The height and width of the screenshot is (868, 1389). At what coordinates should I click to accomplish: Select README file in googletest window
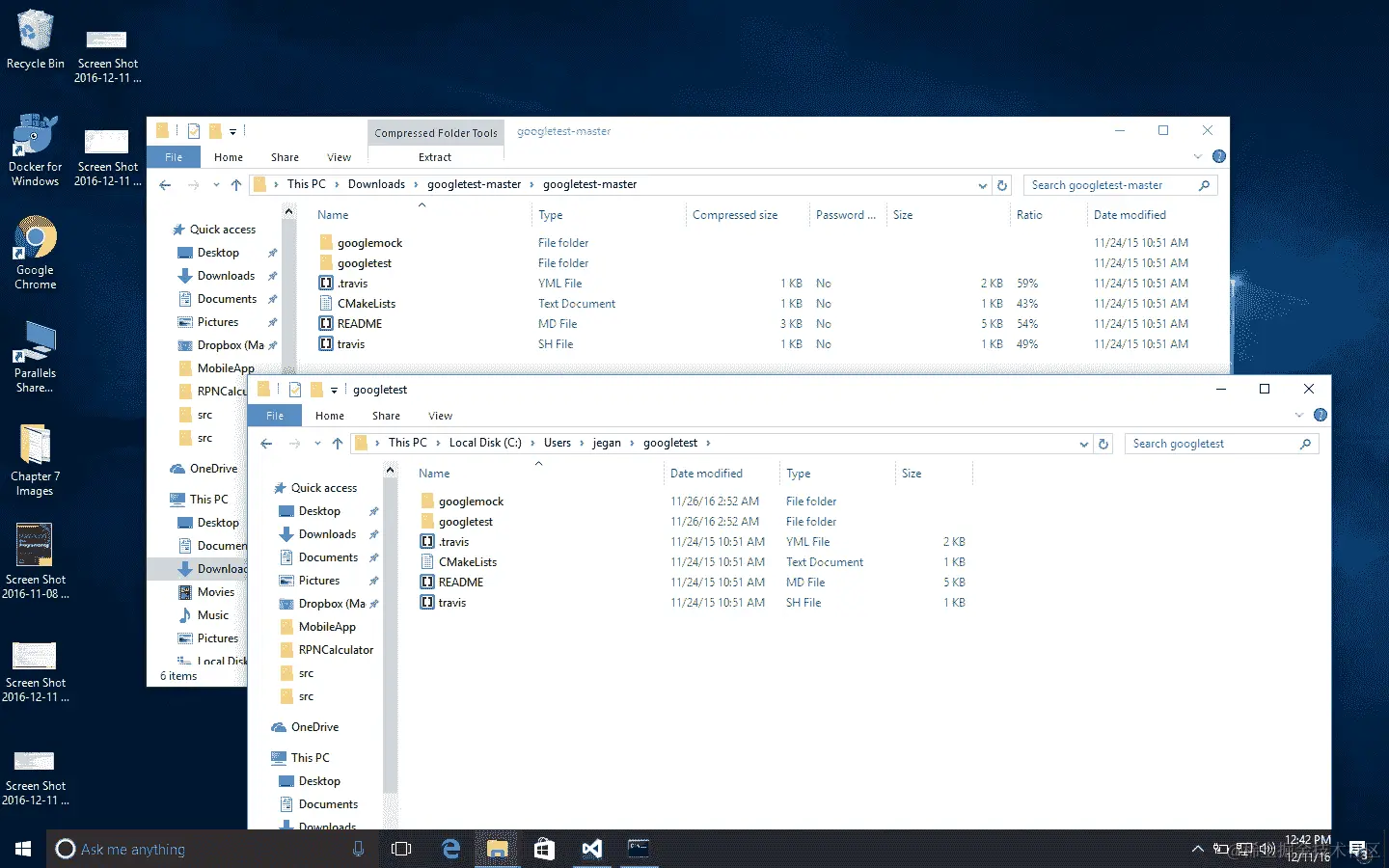pyautogui.click(x=451, y=583)
